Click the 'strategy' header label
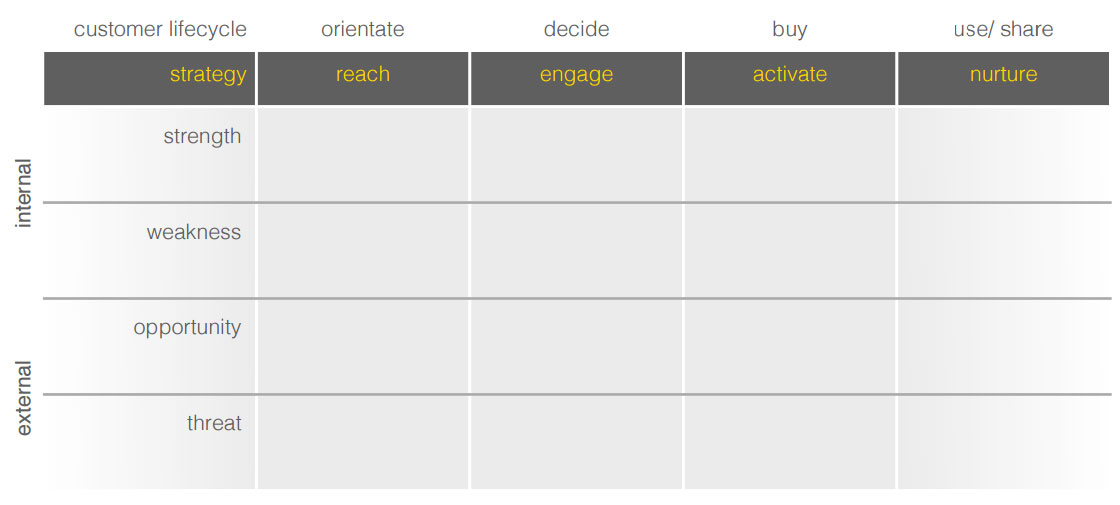 coord(207,75)
